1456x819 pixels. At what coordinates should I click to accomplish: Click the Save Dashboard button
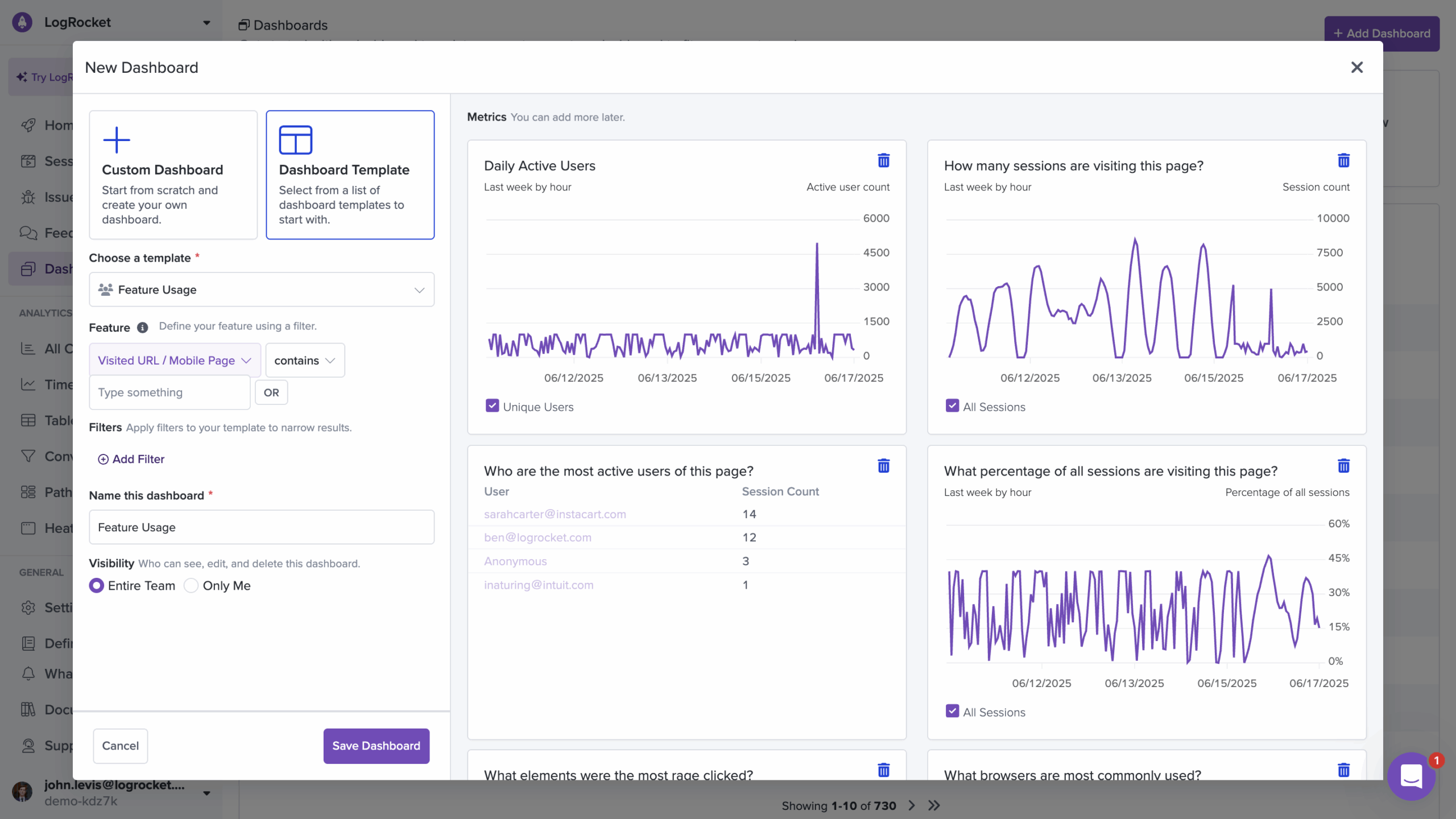[x=376, y=746]
